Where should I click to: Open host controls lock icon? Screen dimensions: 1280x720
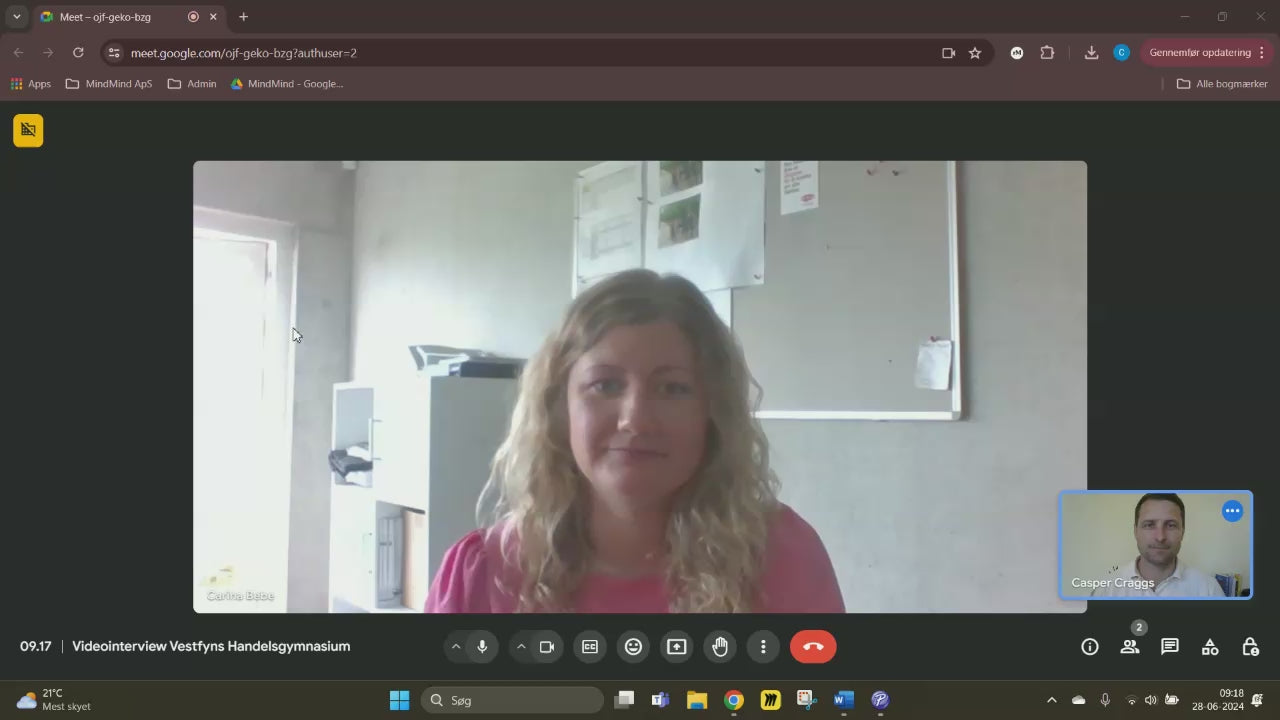1250,647
